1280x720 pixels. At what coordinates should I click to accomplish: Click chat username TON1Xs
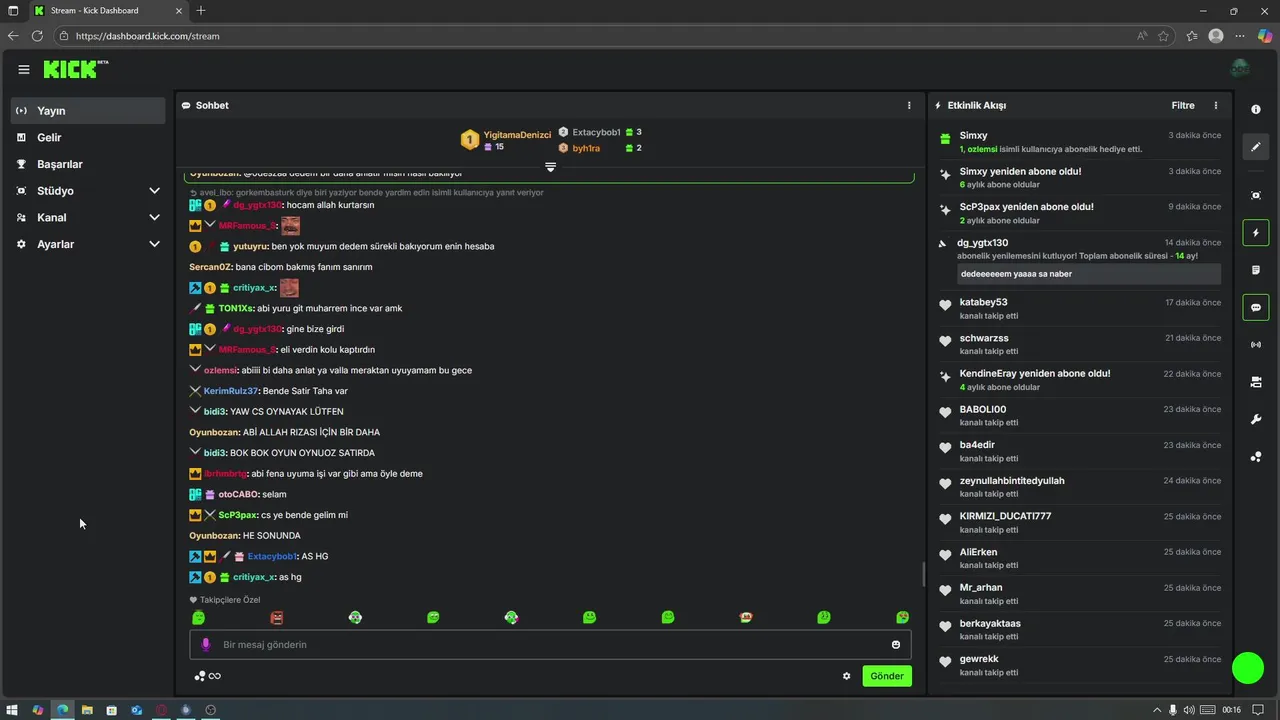pos(235,308)
